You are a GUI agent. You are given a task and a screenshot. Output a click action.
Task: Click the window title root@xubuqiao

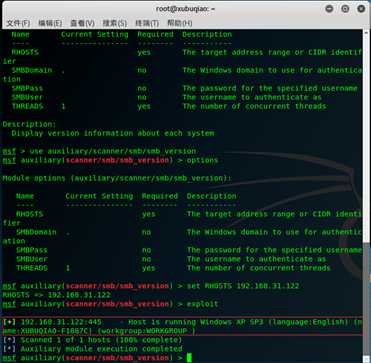185,9
